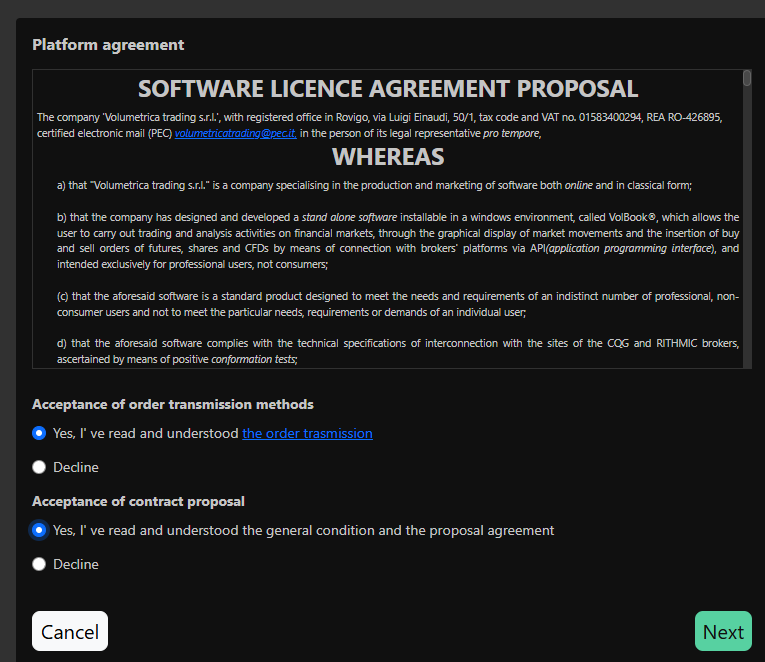Screen dimensions: 765x662
Task: Click the volumetricatrading@pec.it email link
Action: pyautogui.click(x=235, y=133)
